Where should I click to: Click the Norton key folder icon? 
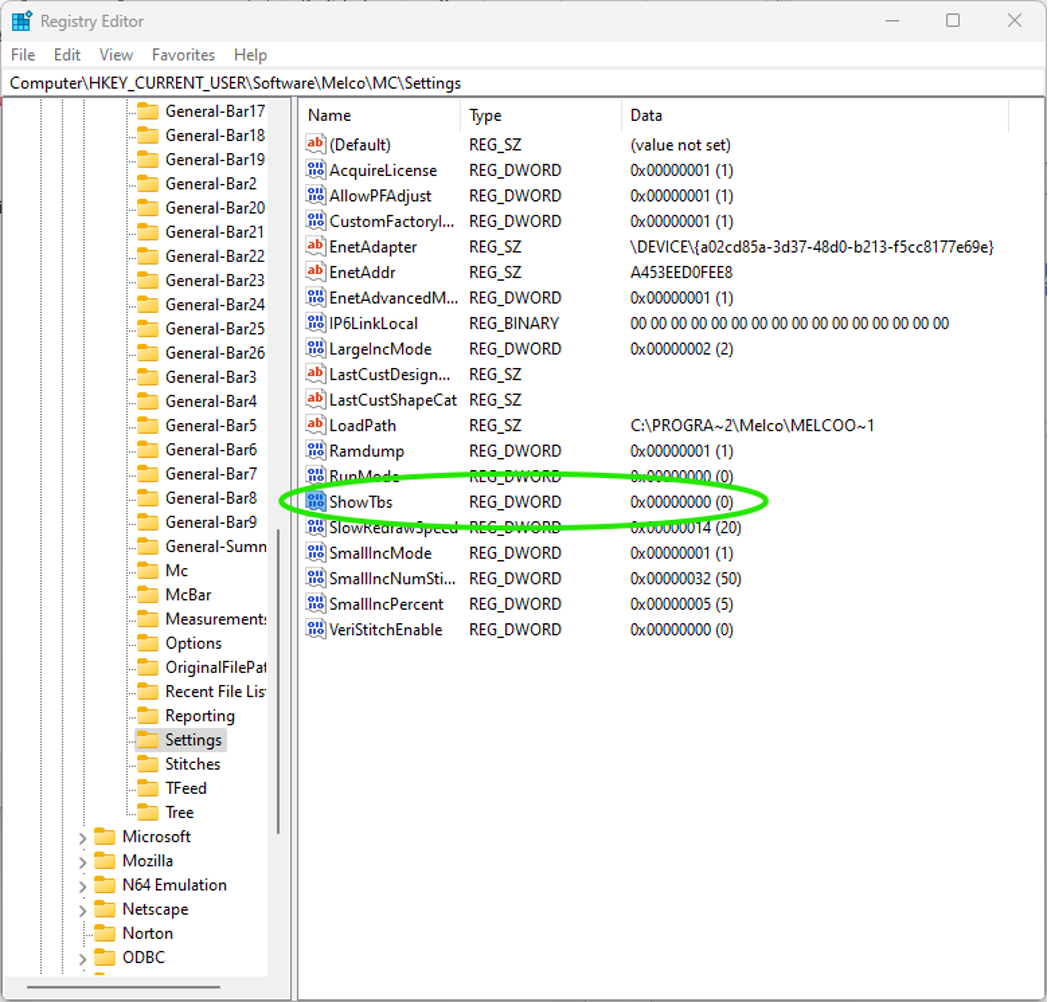105,932
